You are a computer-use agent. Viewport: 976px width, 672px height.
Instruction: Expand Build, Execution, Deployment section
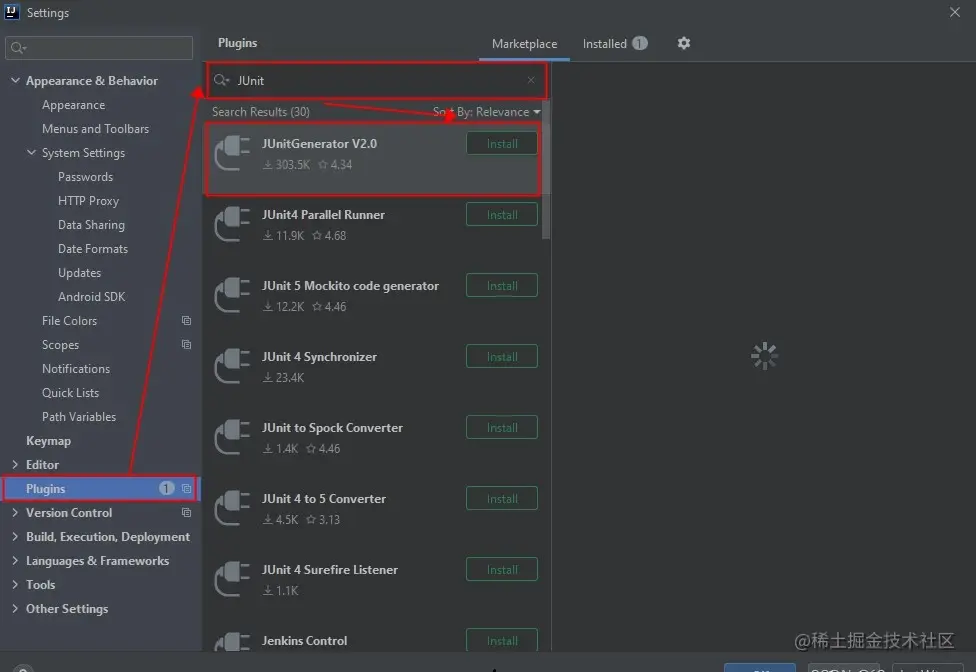(16, 536)
